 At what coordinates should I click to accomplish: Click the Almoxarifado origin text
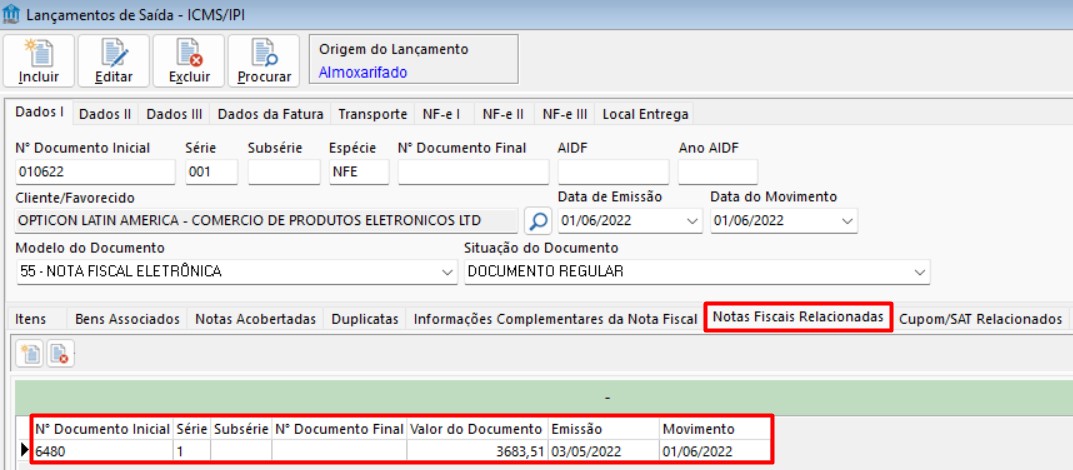point(363,73)
